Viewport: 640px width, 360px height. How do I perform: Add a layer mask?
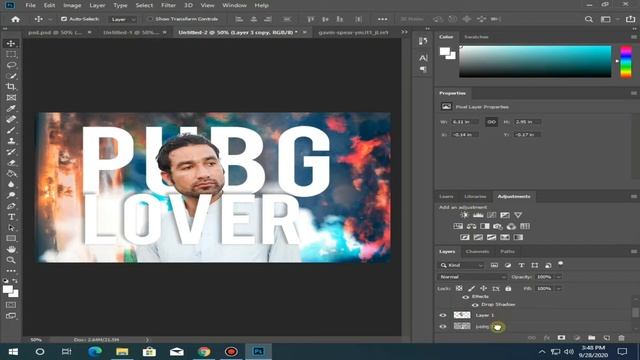(x=562, y=338)
